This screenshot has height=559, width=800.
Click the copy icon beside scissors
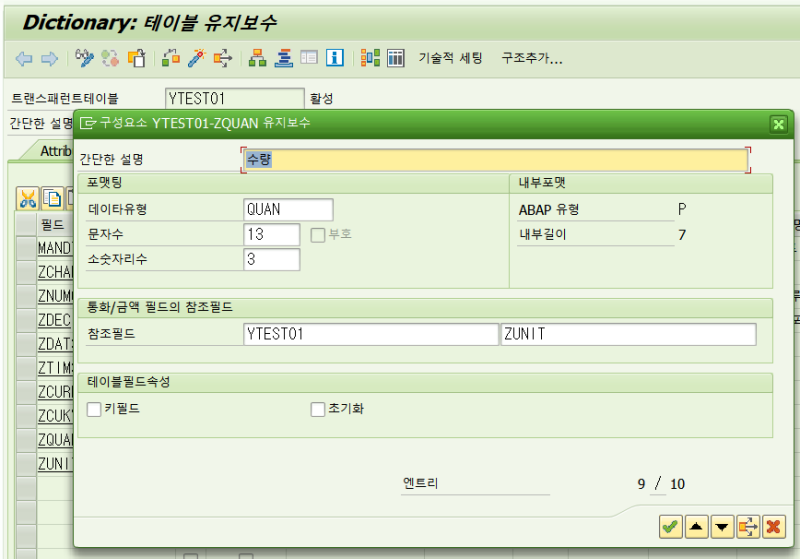(52, 198)
